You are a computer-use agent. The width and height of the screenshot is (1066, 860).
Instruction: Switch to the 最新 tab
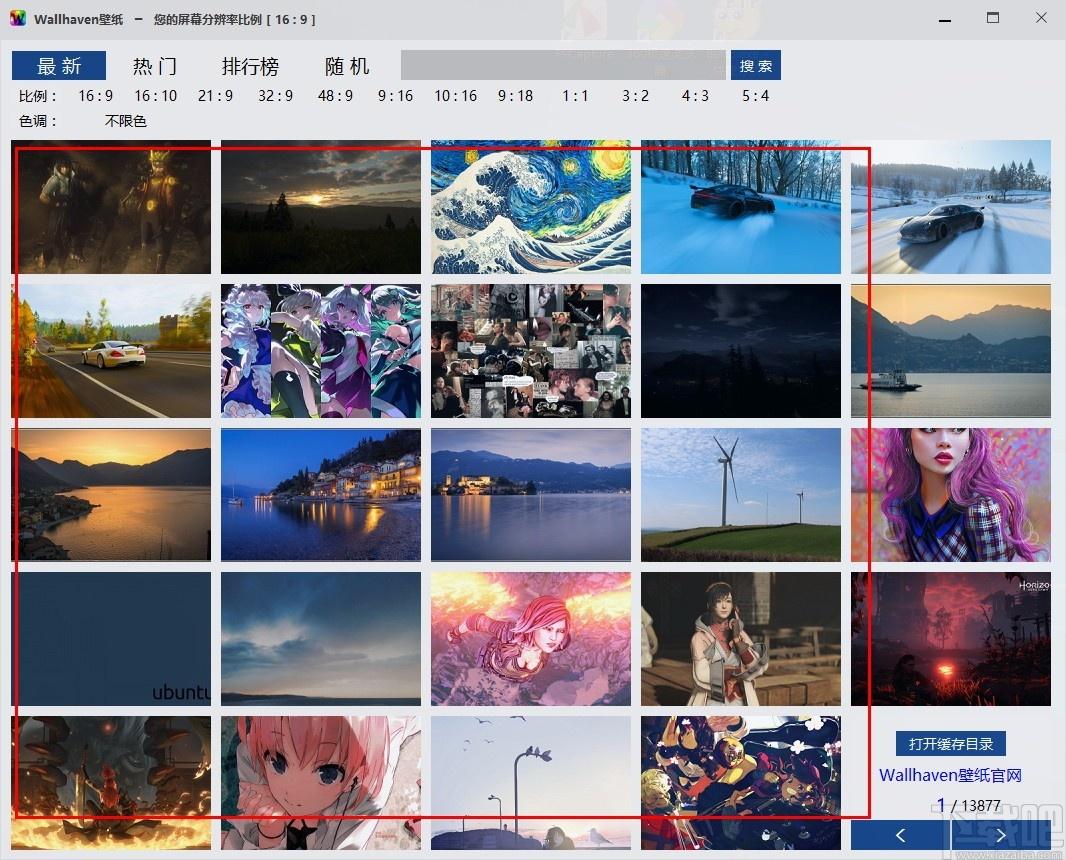58,66
